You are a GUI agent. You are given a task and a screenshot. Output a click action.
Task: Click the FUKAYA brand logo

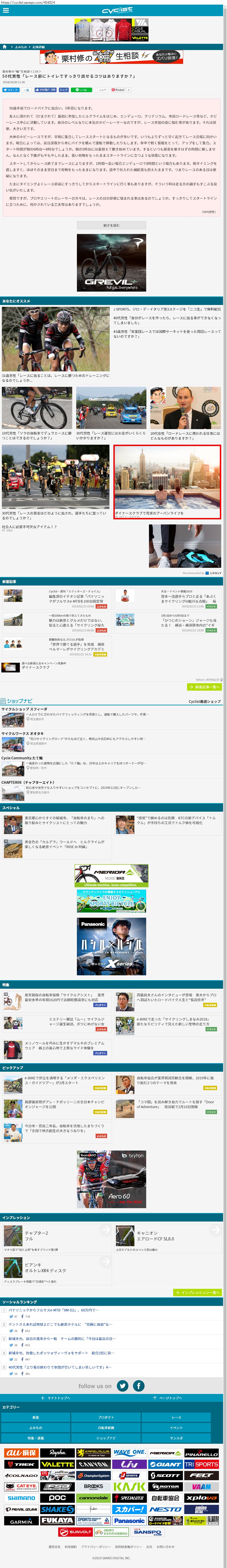pyautogui.click(x=57, y=1521)
